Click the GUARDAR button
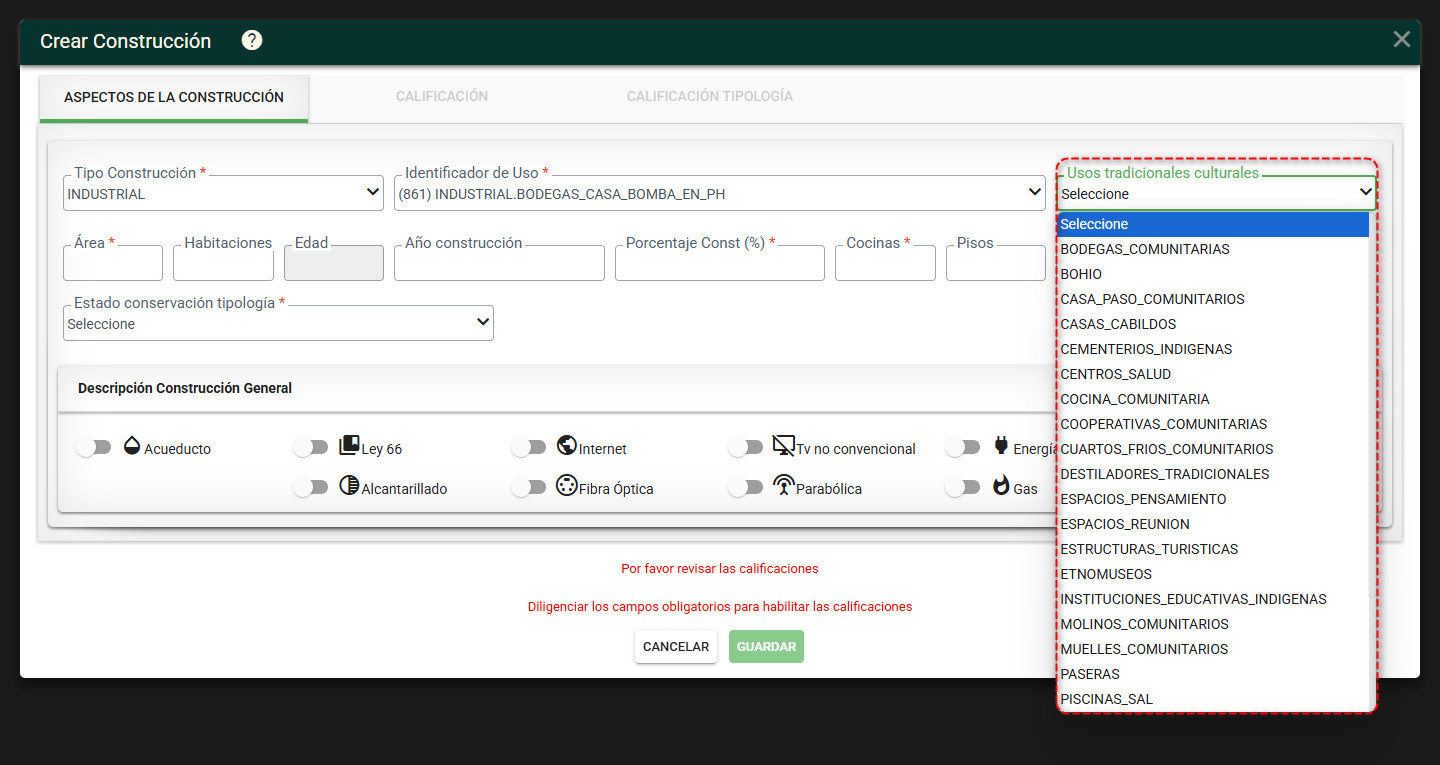 766,647
